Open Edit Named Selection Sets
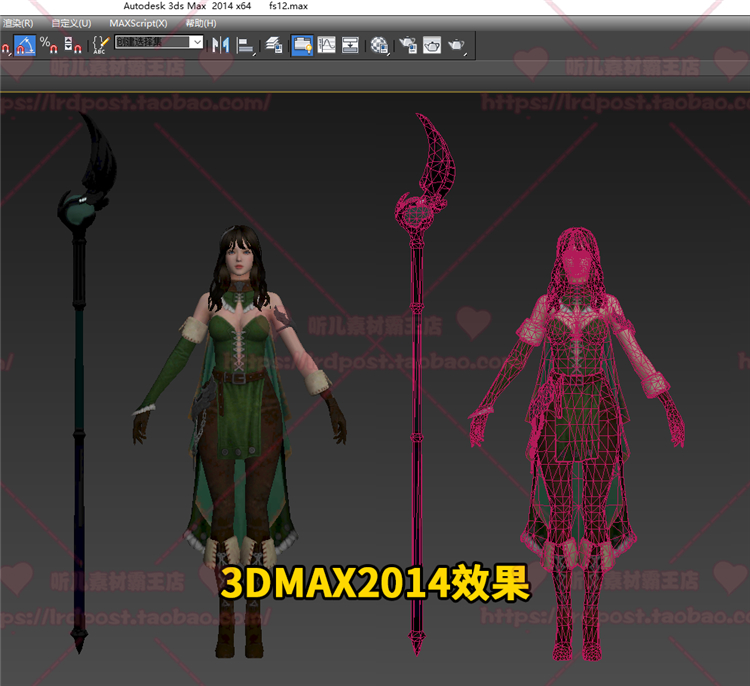This screenshot has width=750, height=686. point(100,45)
